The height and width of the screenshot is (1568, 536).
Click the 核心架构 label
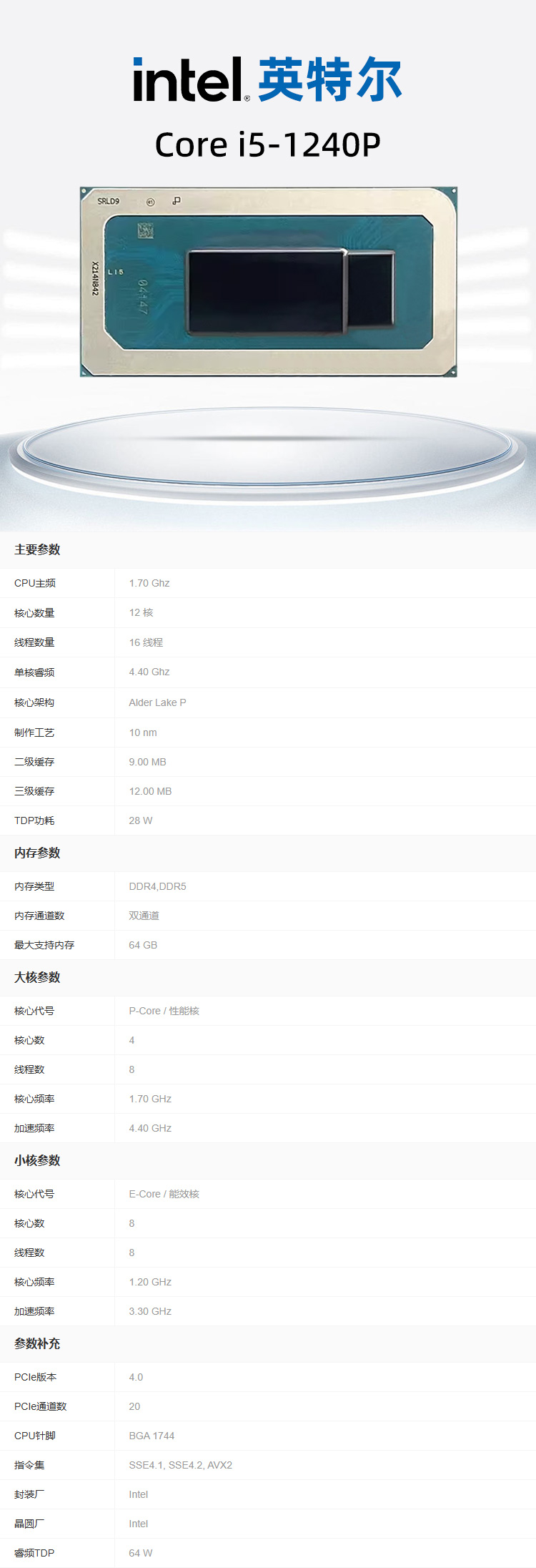click(34, 702)
